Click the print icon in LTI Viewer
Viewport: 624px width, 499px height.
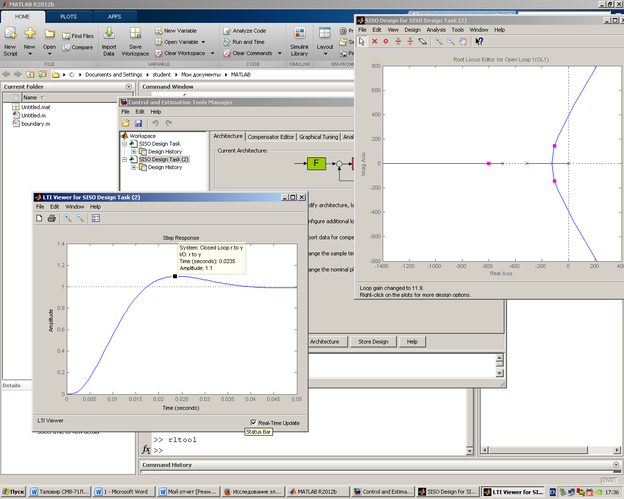click(53, 217)
